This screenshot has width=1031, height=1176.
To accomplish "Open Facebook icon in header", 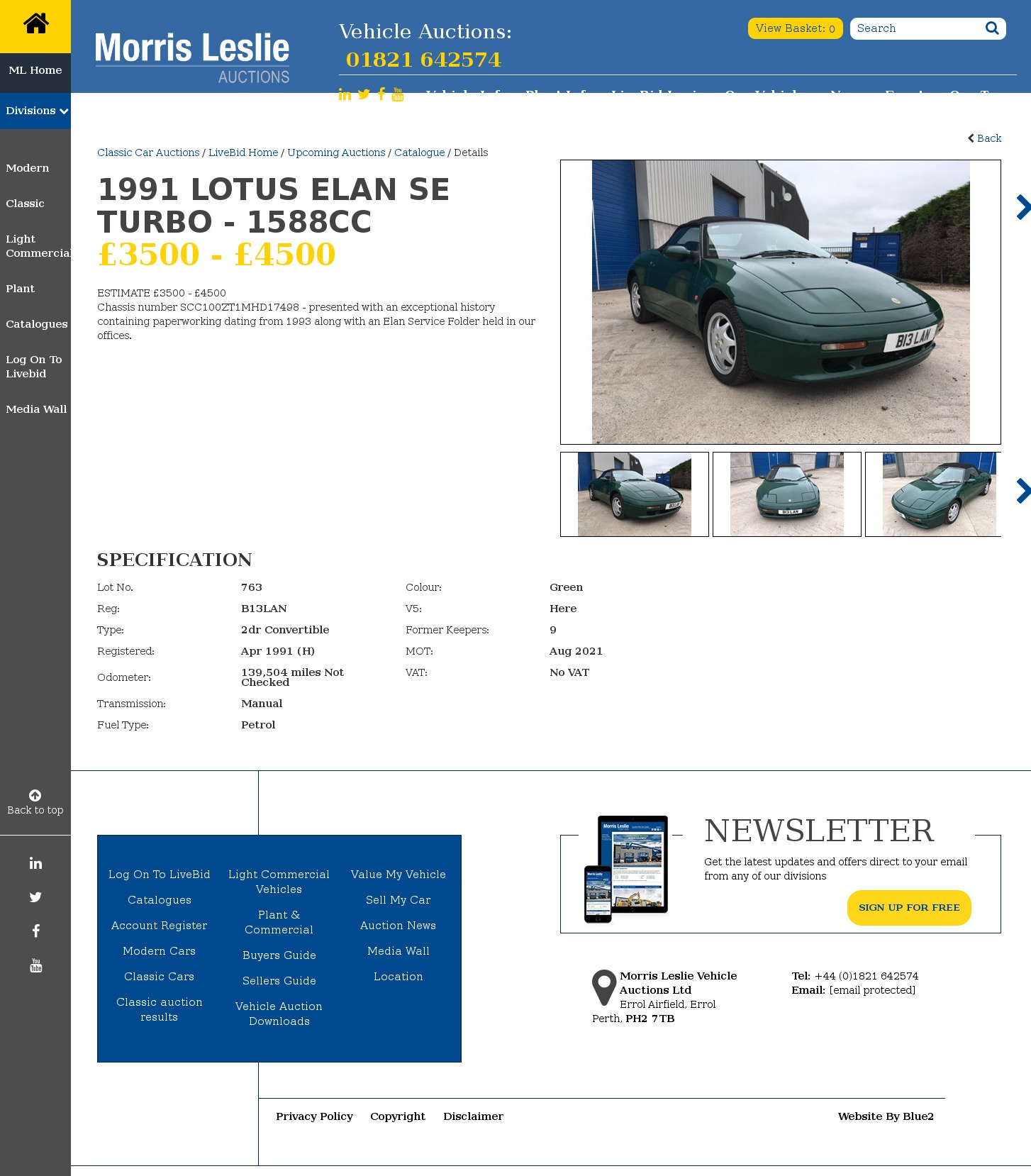I will [381, 94].
